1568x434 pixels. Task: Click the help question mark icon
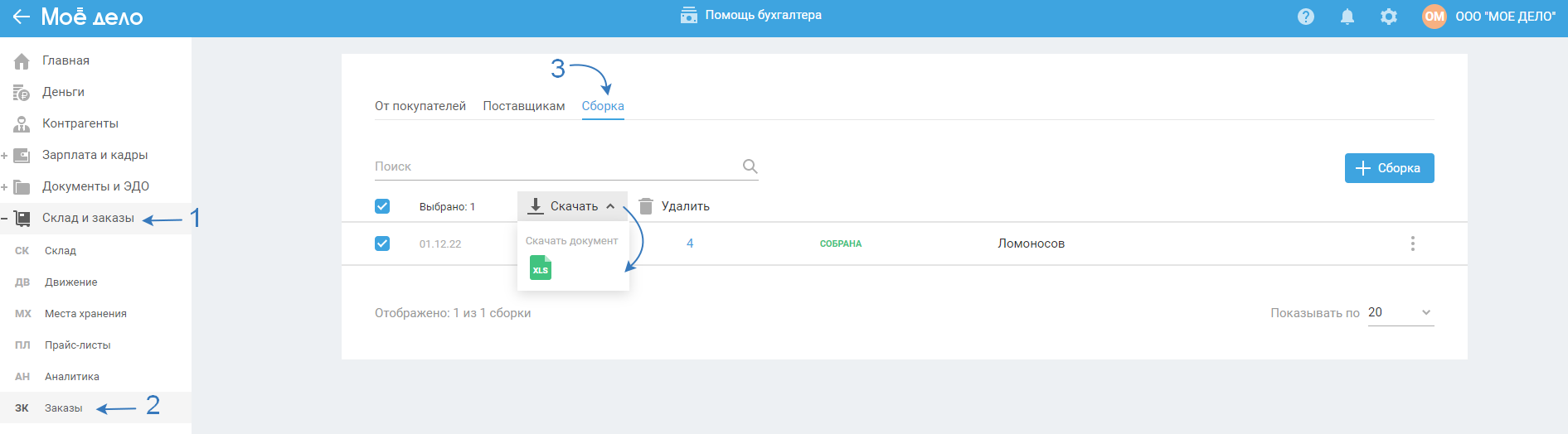coord(1306,17)
